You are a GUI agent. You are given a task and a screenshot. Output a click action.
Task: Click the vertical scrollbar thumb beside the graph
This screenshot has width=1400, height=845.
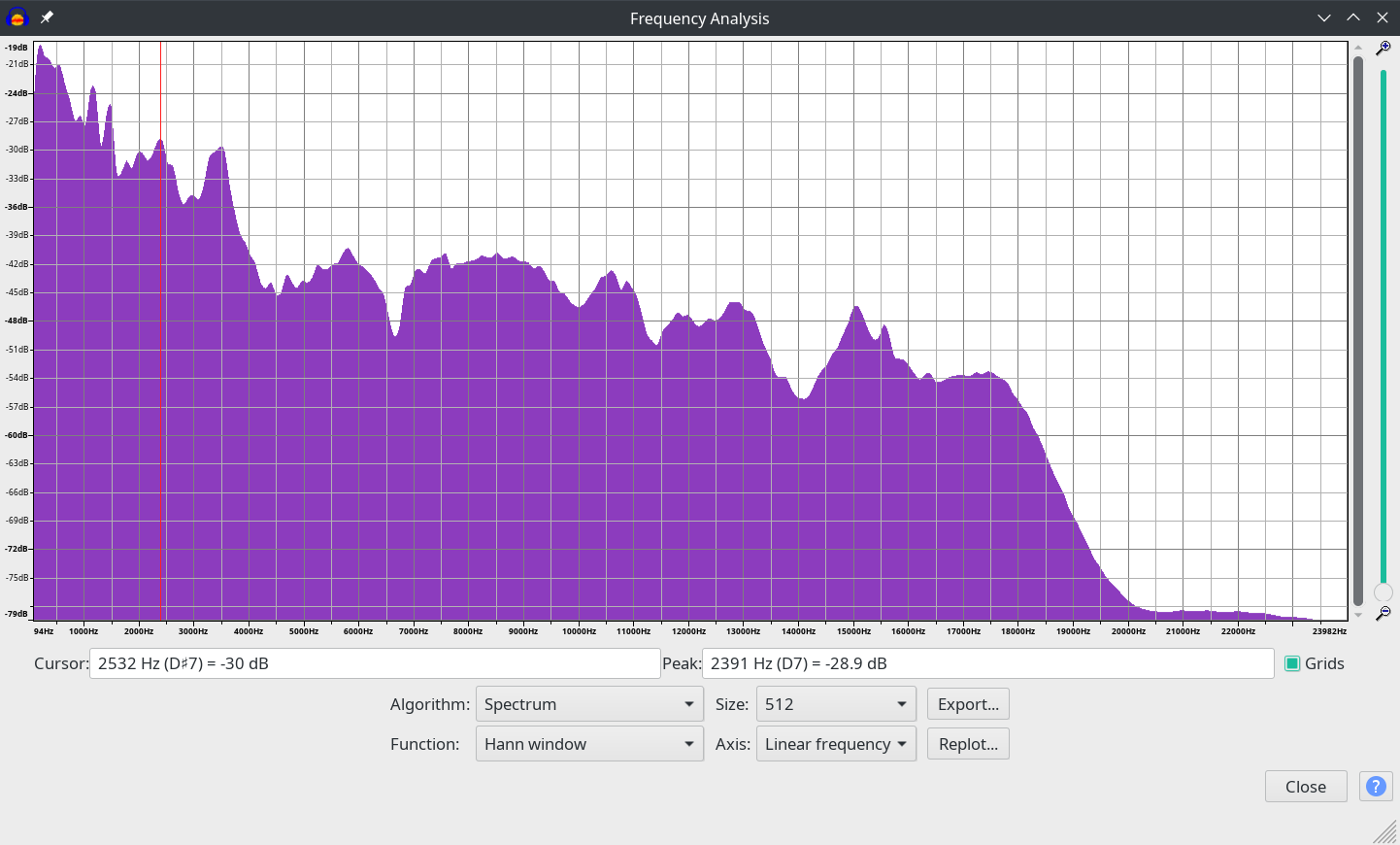(x=1358, y=331)
